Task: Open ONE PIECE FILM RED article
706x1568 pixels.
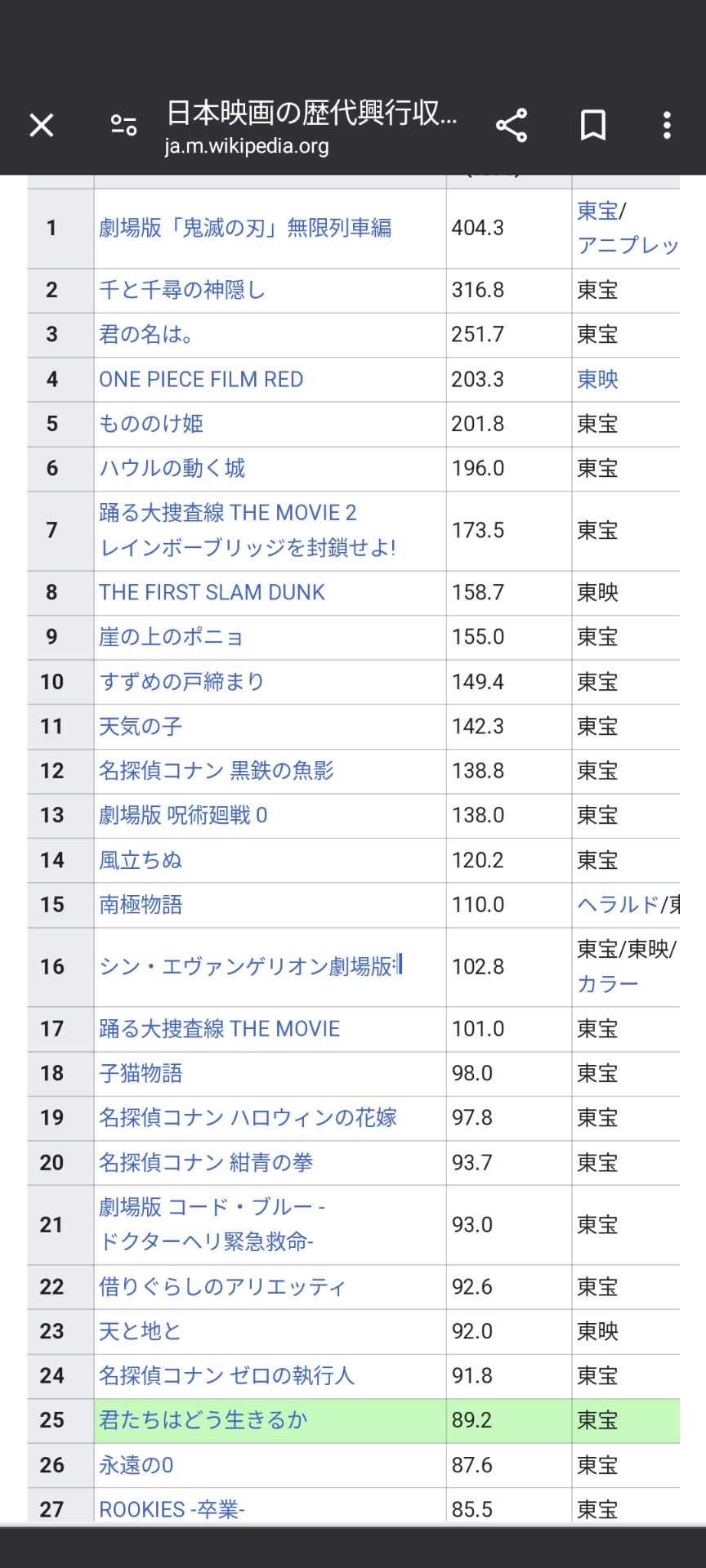Action: tap(201, 380)
